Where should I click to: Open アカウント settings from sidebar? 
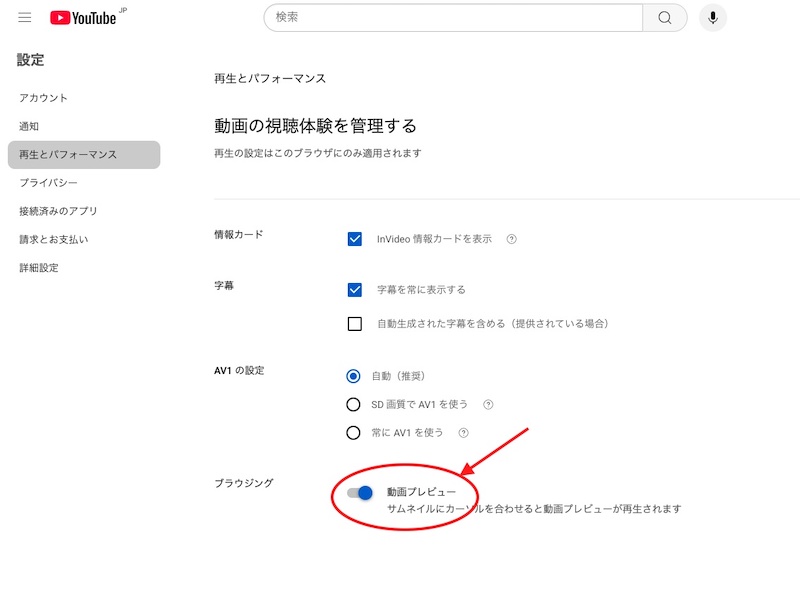click(x=42, y=97)
